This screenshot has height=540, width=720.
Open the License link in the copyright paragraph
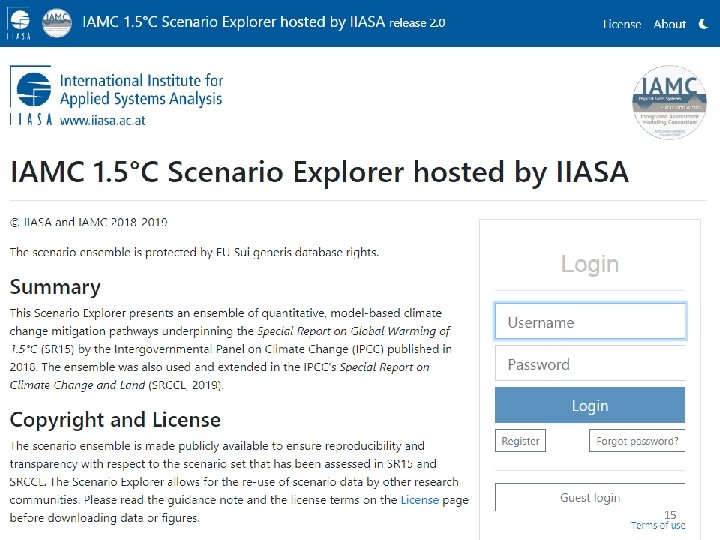click(420, 500)
